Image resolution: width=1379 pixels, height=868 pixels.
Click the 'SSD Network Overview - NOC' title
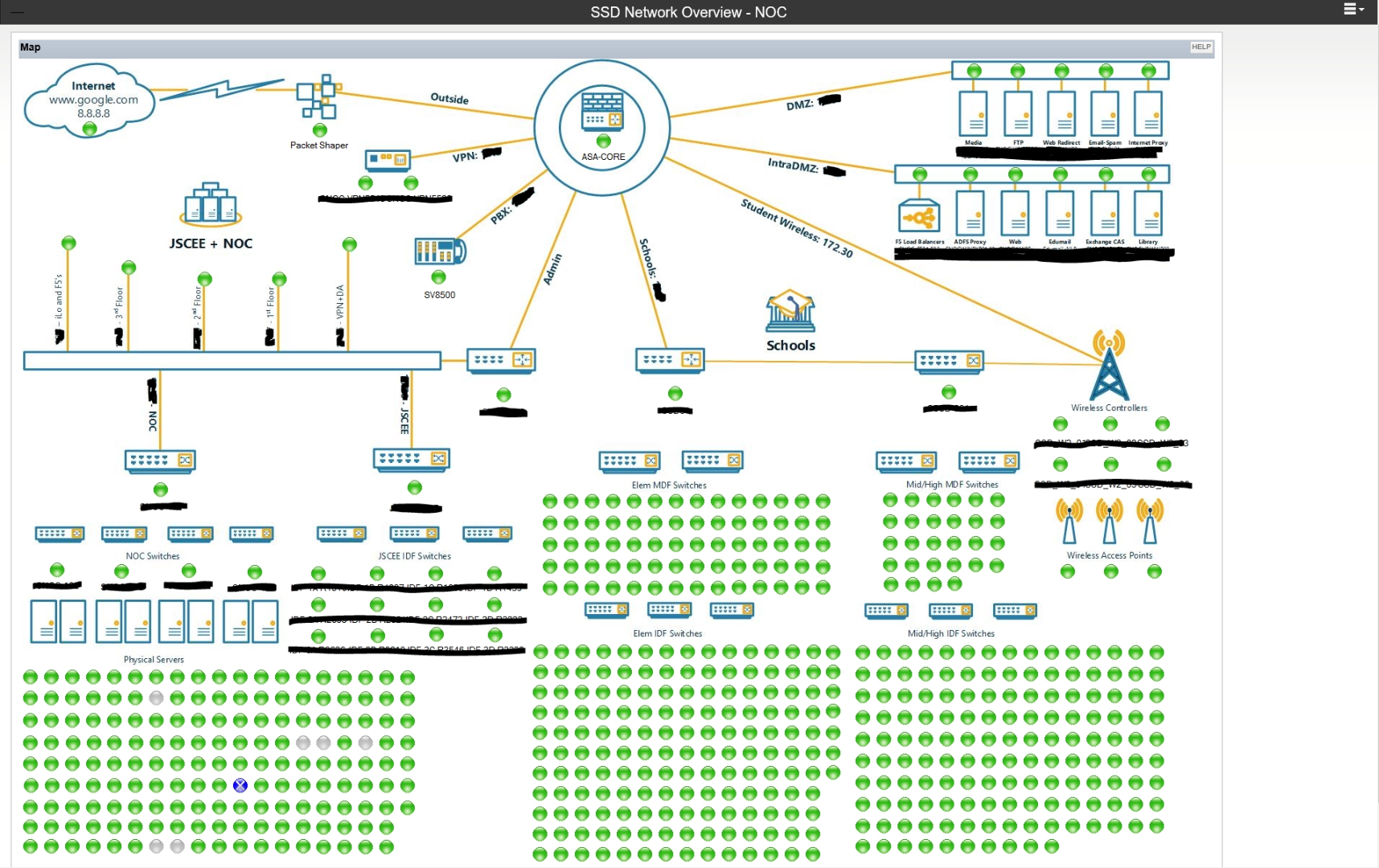click(x=688, y=12)
